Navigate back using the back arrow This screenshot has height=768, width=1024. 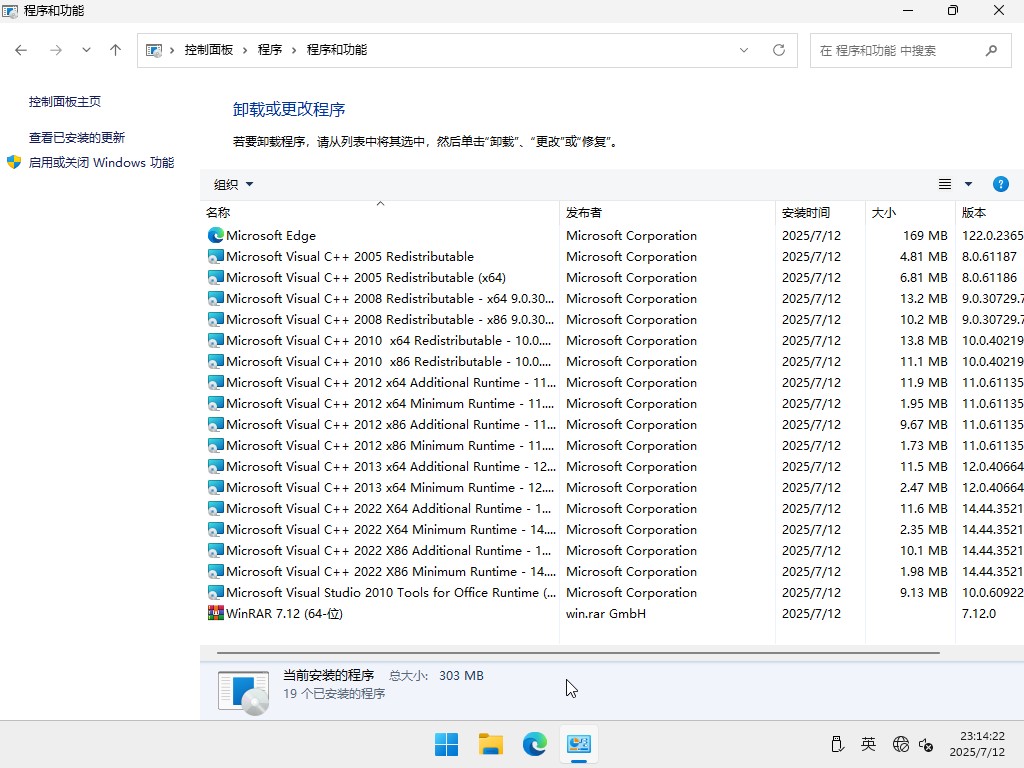coord(20,49)
